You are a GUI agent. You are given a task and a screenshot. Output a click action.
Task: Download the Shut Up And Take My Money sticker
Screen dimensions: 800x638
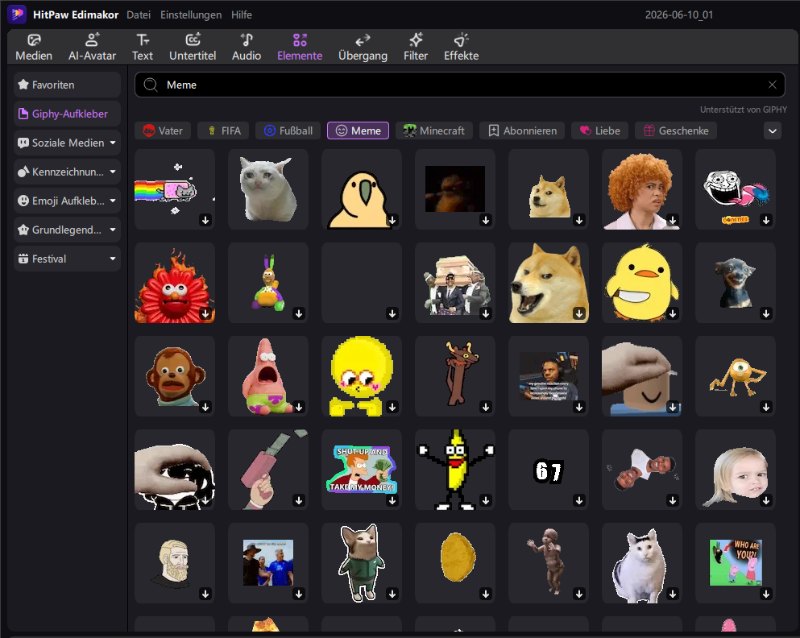(392, 500)
